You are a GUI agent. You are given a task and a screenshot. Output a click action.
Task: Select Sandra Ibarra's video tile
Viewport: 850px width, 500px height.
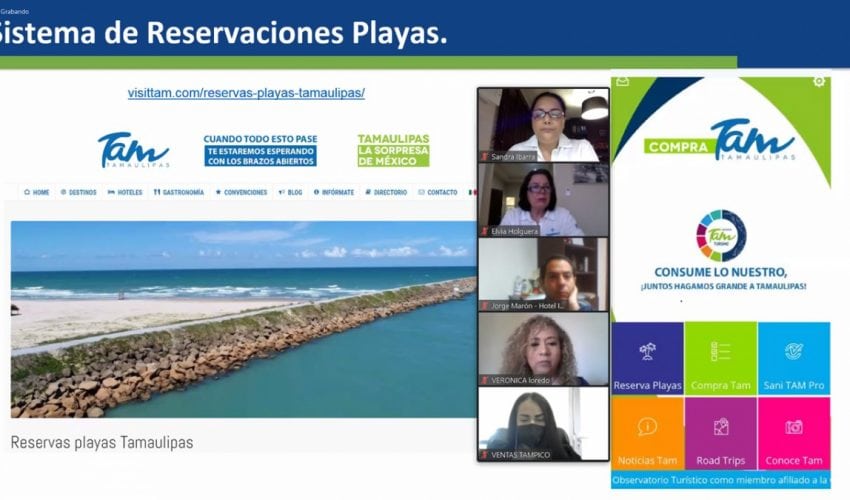coord(542,125)
